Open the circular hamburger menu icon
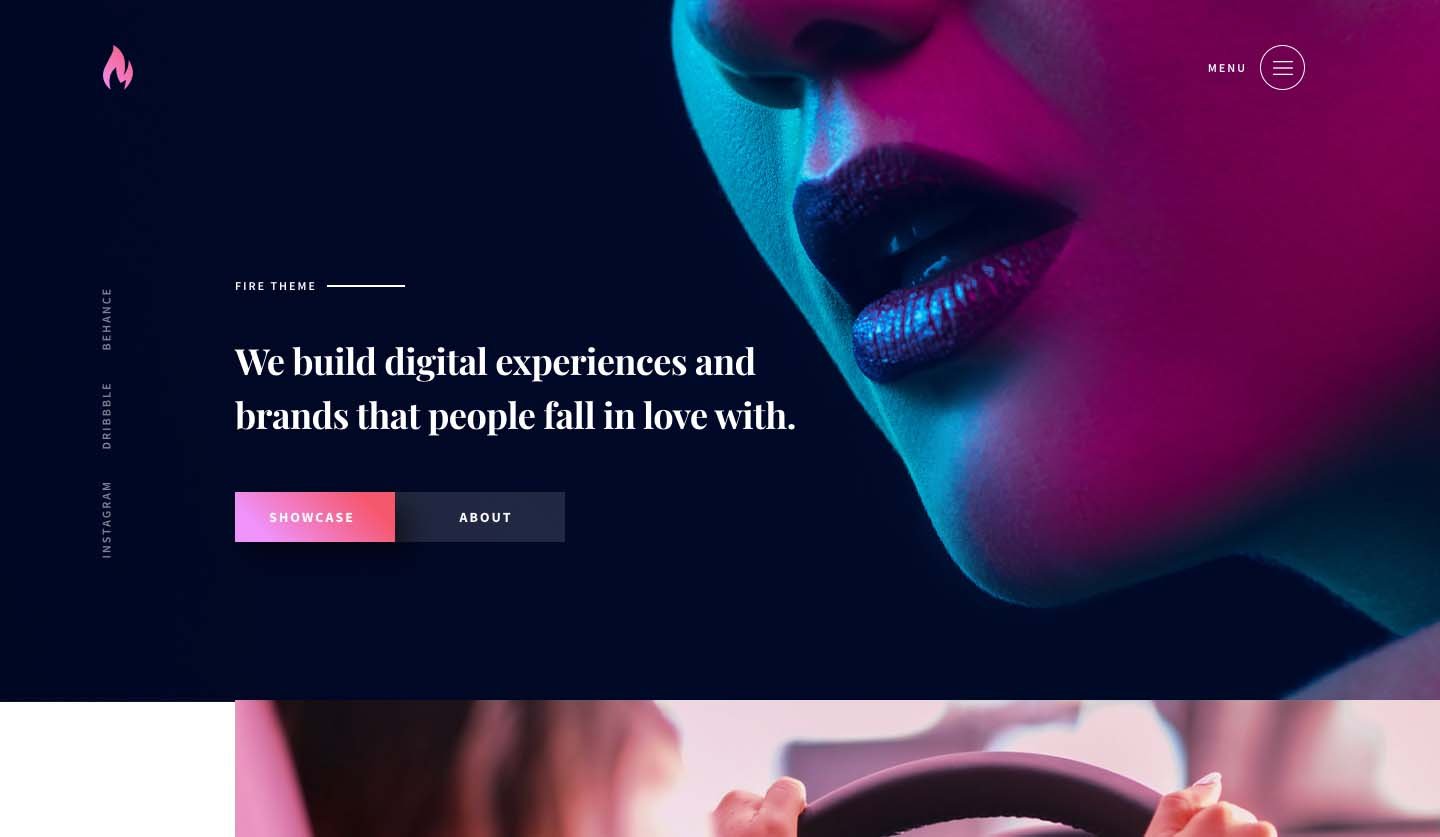1440x837 pixels. click(1282, 68)
